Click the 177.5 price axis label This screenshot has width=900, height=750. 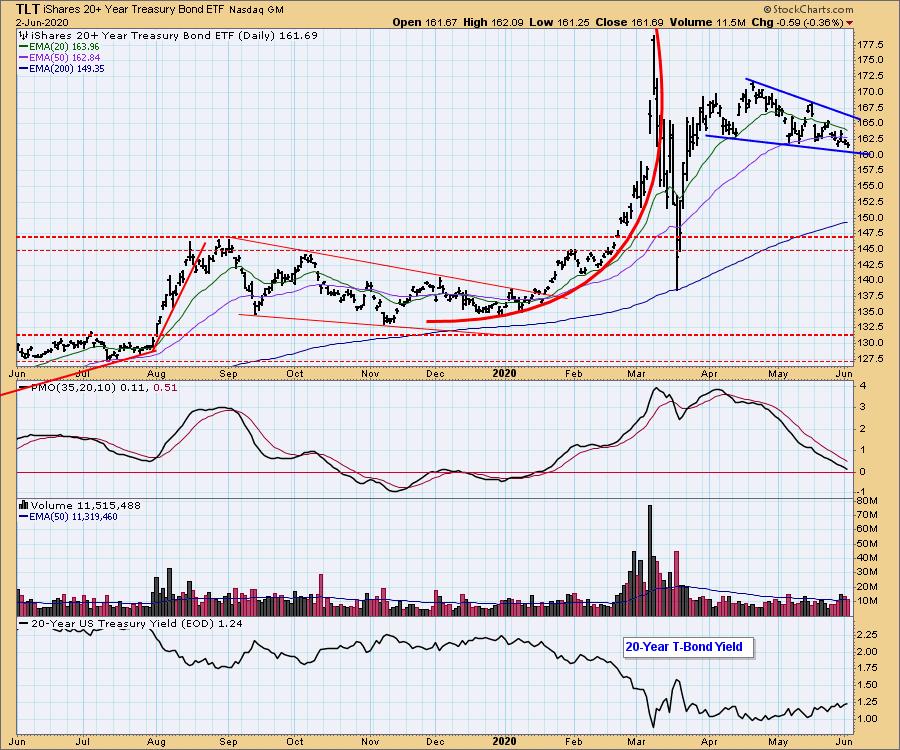(x=870, y=45)
